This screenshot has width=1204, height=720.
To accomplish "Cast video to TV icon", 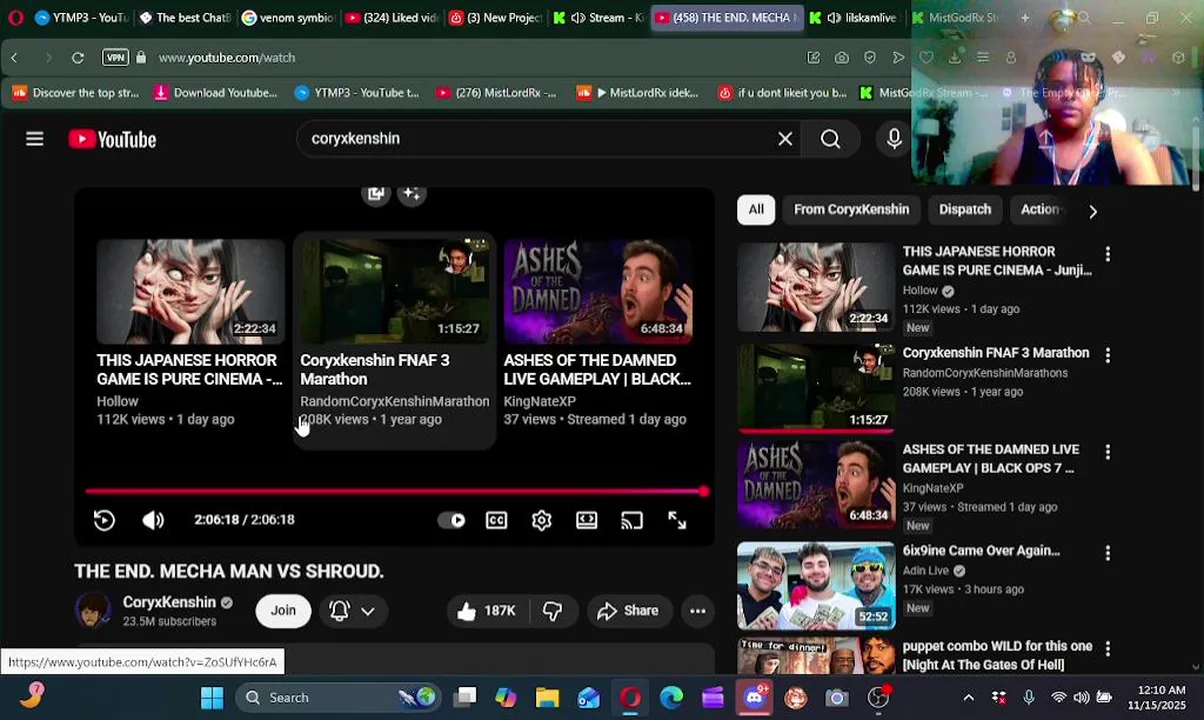I will click(x=632, y=520).
